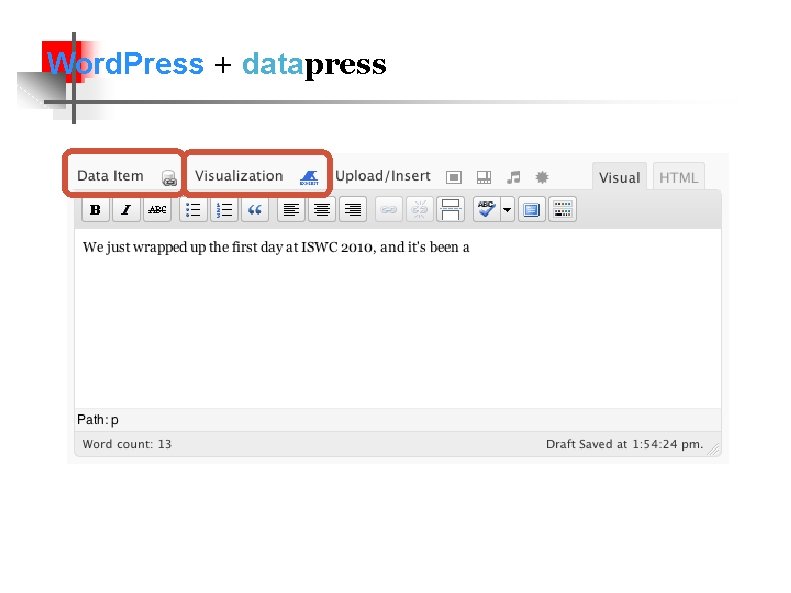Insert the More tag page break
This screenshot has width=791, height=593.
tap(450, 209)
